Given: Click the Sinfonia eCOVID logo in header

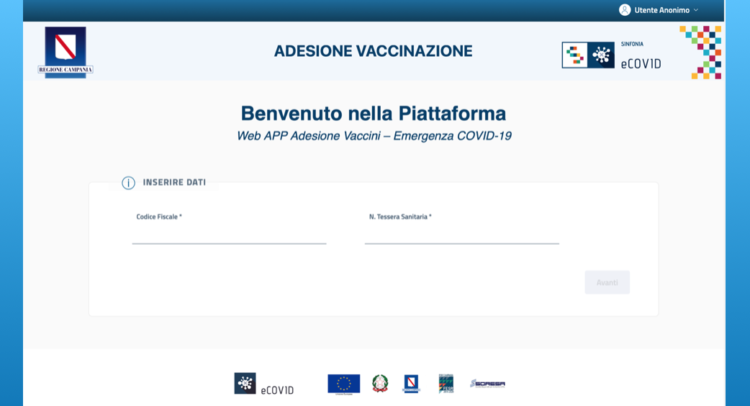Looking at the screenshot, I should tap(612, 55).
